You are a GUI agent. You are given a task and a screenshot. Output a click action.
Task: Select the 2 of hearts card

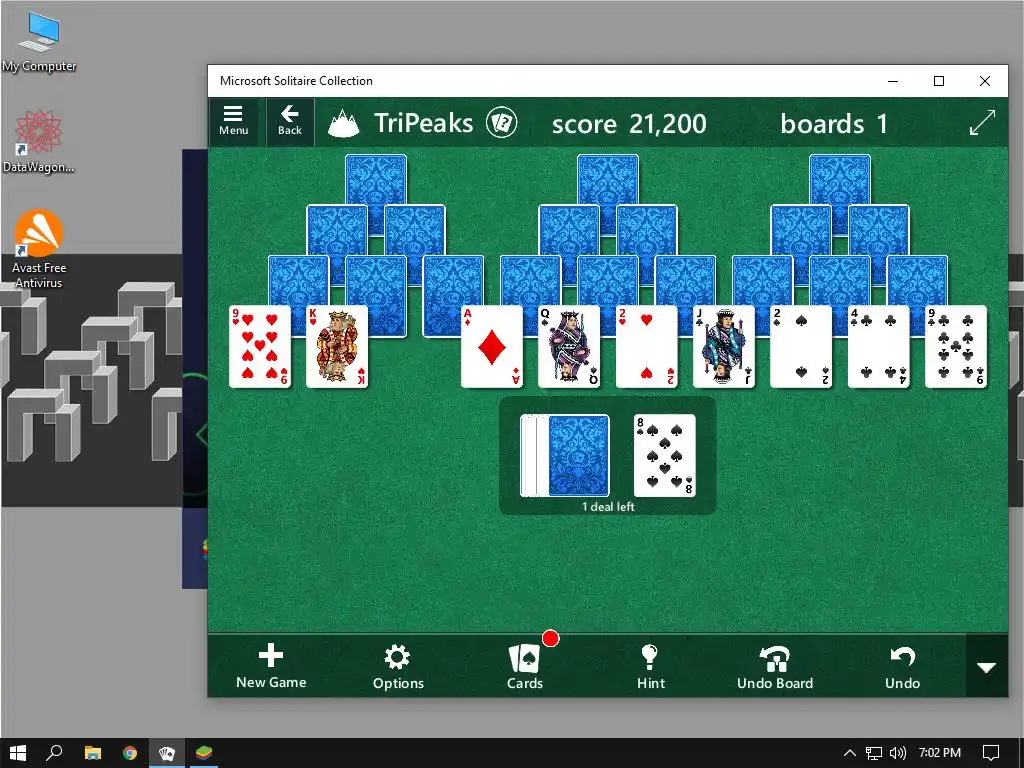point(647,347)
